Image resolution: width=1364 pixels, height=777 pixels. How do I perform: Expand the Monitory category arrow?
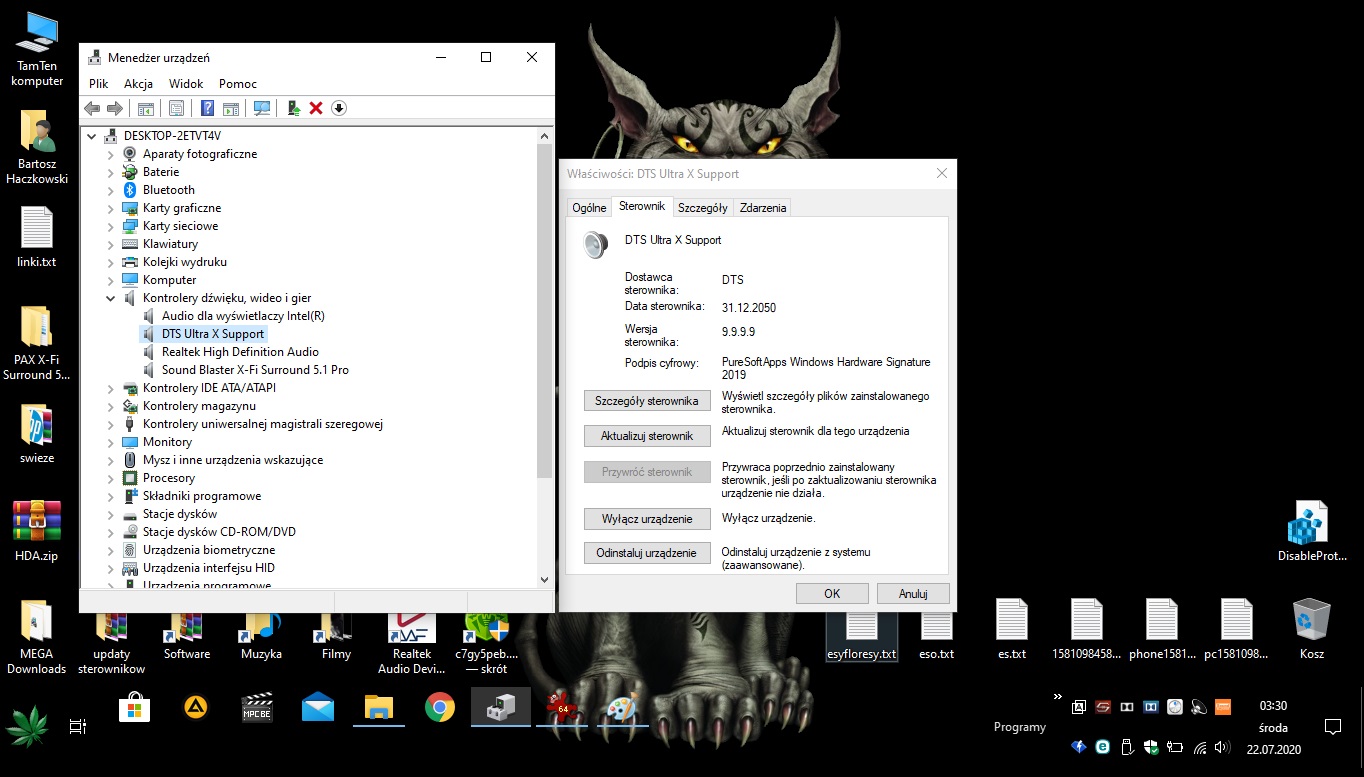click(x=111, y=442)
